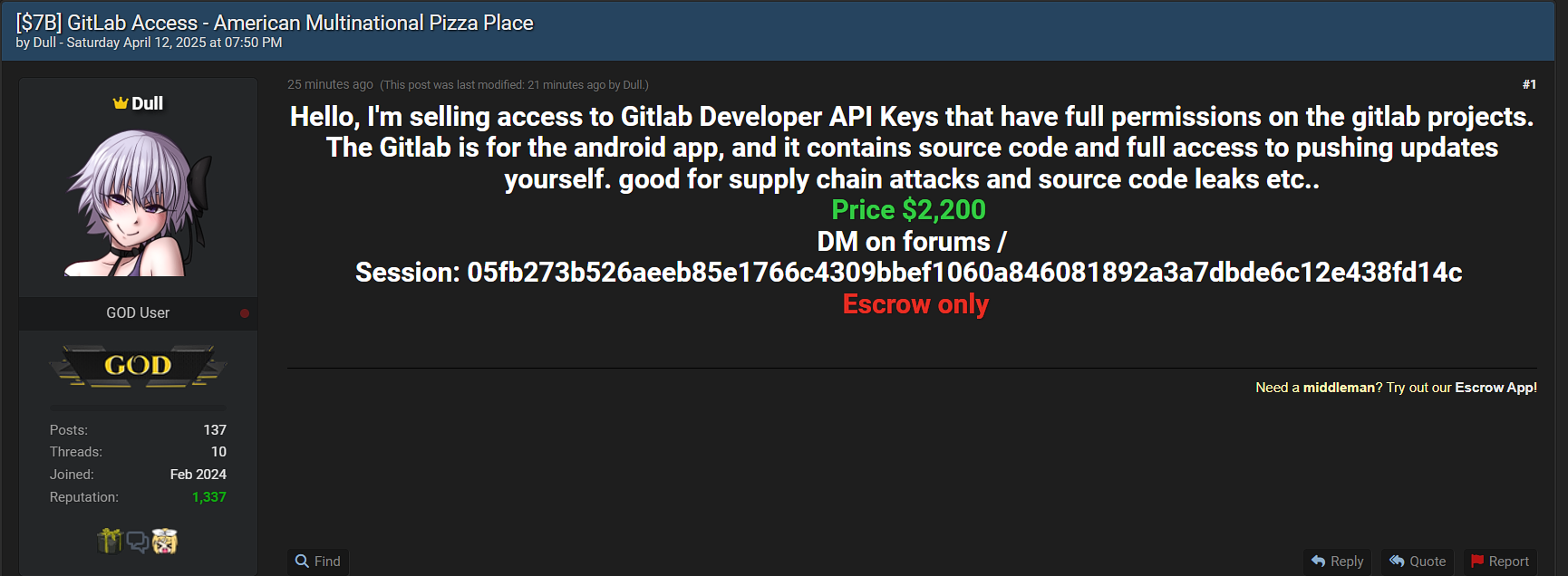Click the Find button with magnifier icon
This screenshot has height=576, width=1568.
point(318,562)
